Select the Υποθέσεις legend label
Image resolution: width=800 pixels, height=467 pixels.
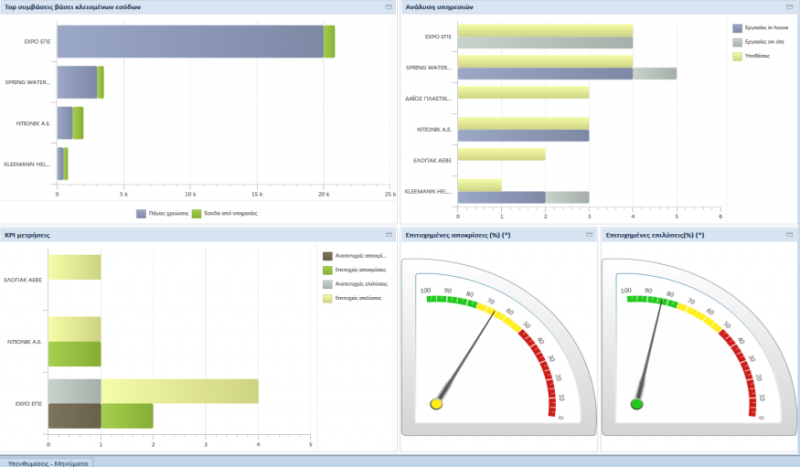click(757, 56)
